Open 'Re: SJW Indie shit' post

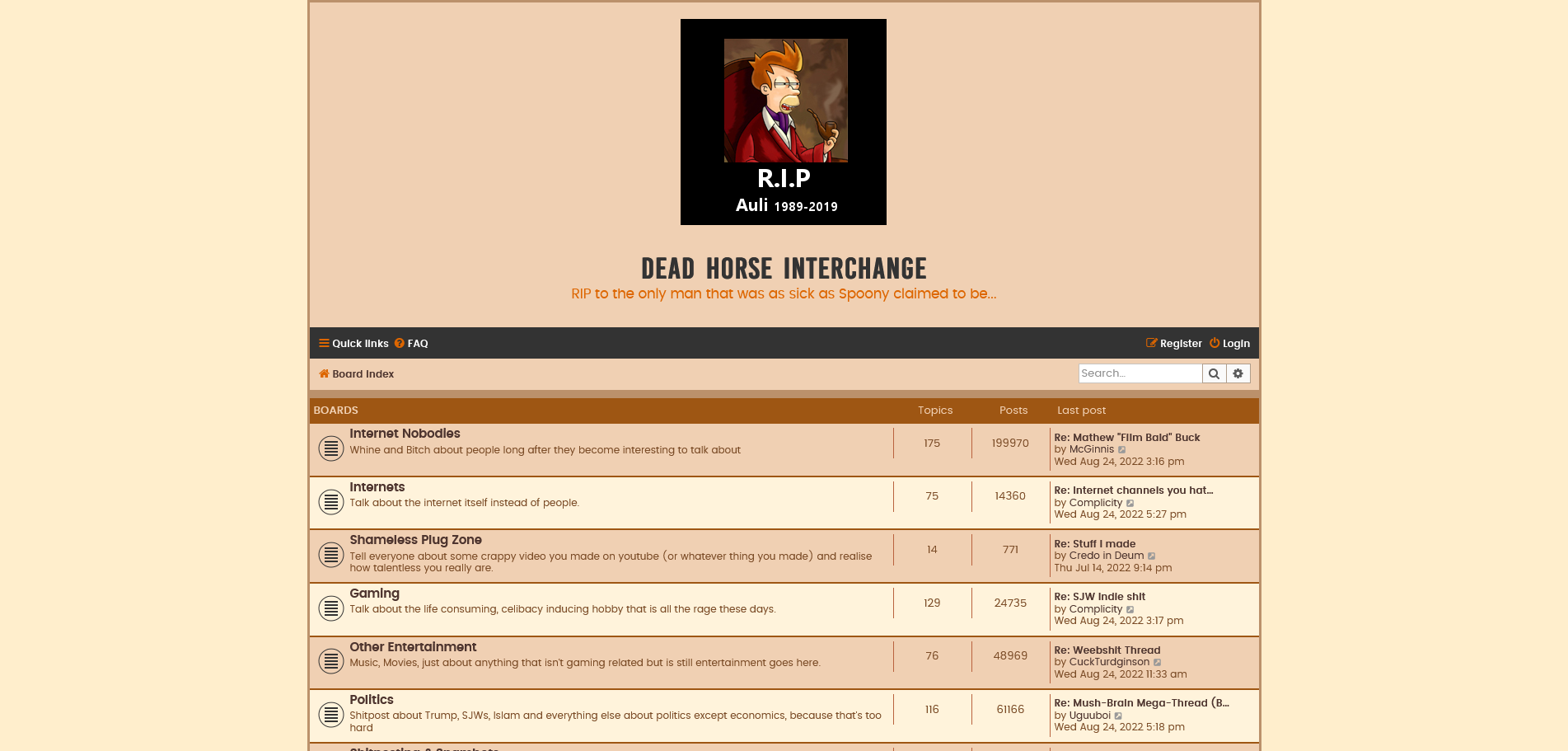(1100, 597)
